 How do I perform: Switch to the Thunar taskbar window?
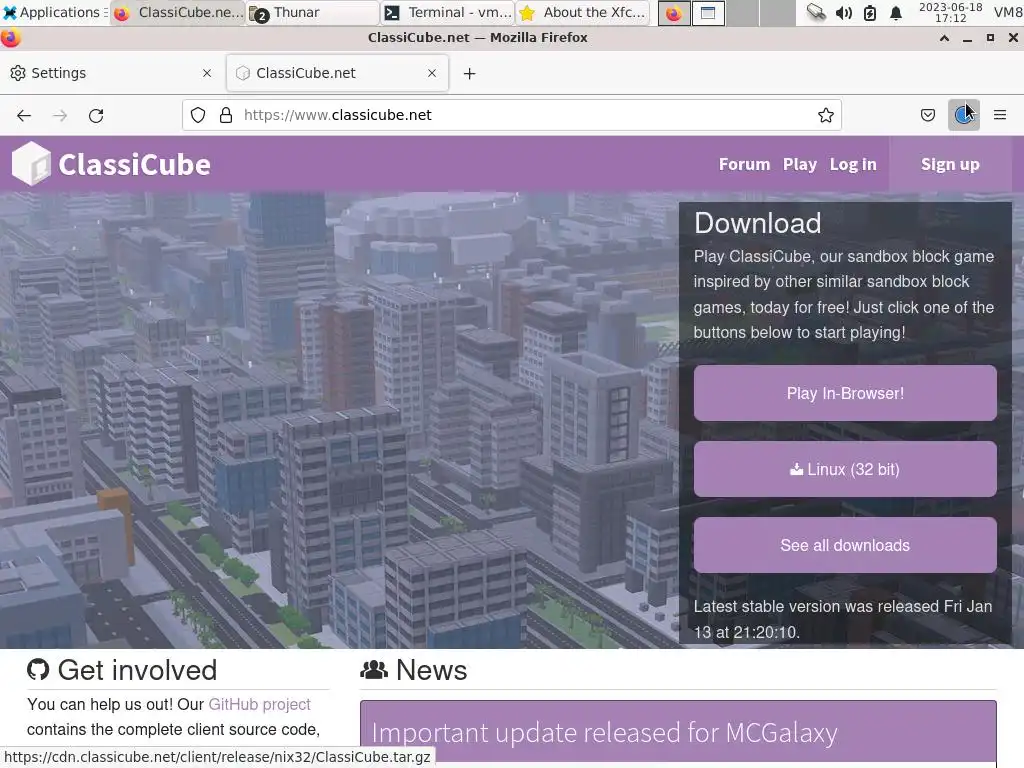[x=313, y=12]
